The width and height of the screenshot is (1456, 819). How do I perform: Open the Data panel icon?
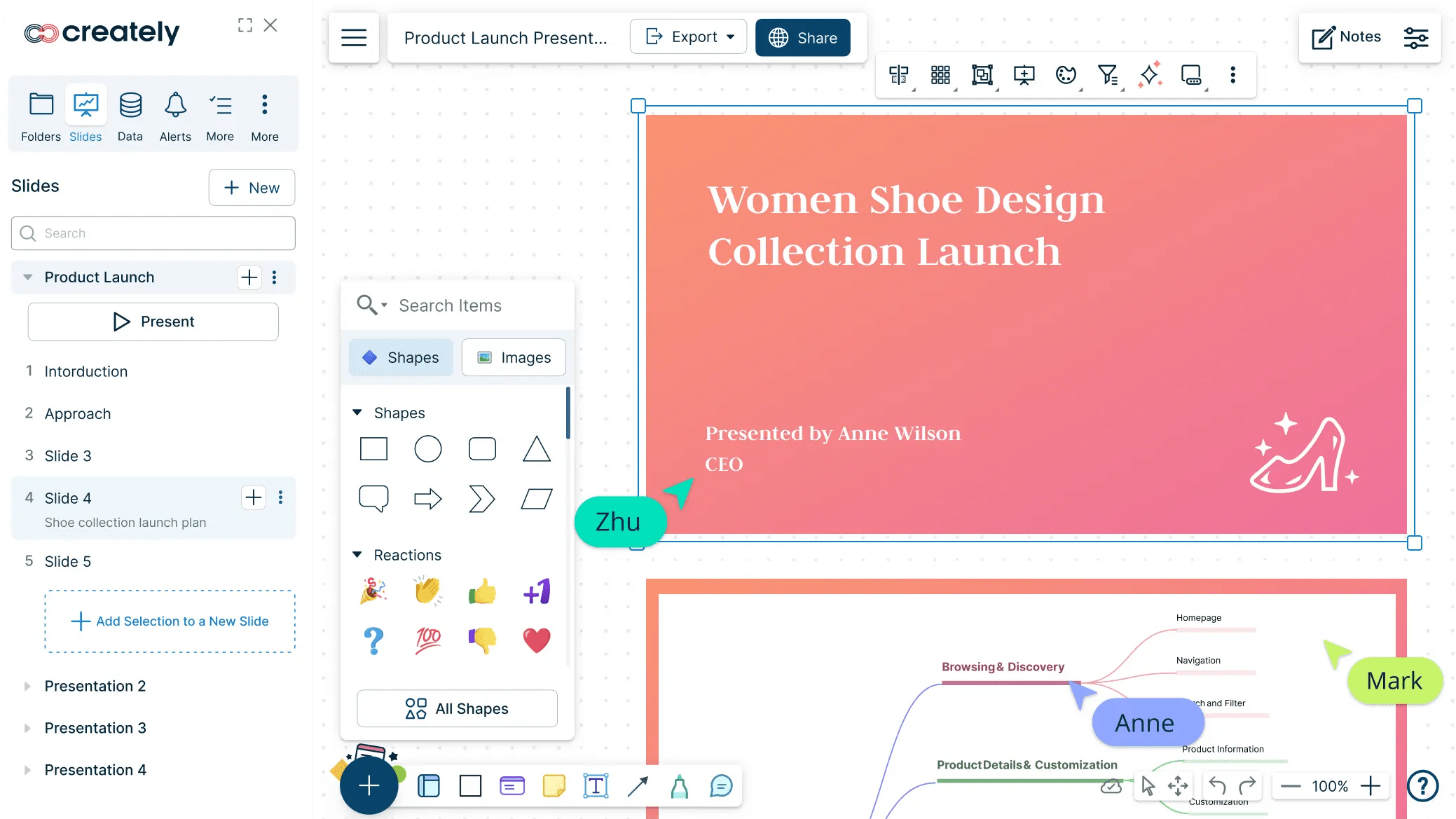pos(130,116)
